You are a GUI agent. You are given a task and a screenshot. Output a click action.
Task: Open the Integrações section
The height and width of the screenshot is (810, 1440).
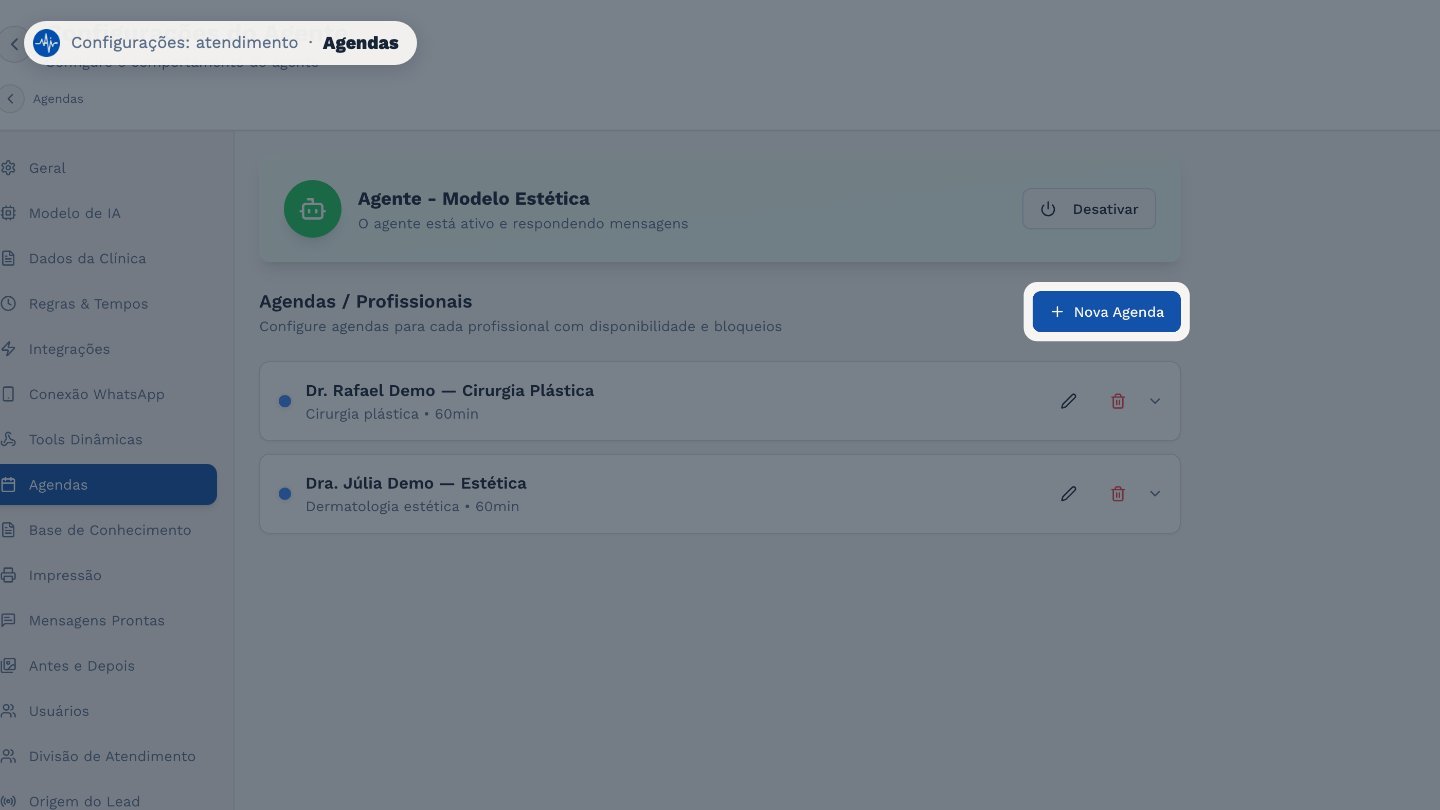(108, 349)
